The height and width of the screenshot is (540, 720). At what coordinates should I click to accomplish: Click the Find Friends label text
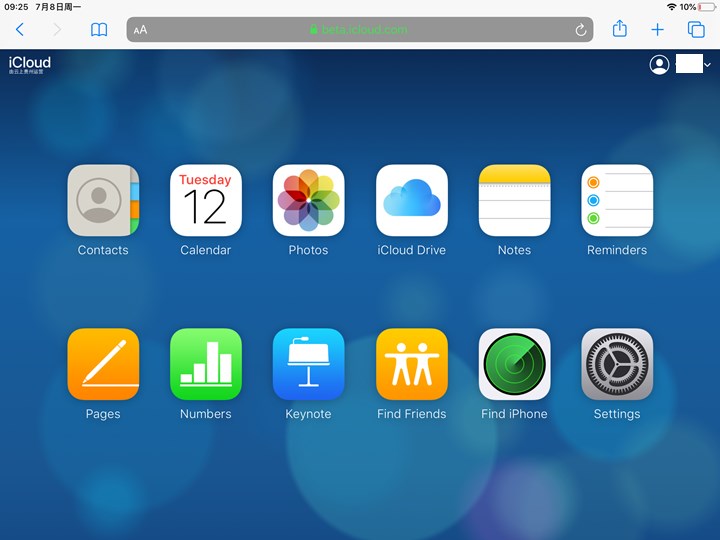(411, 414)
